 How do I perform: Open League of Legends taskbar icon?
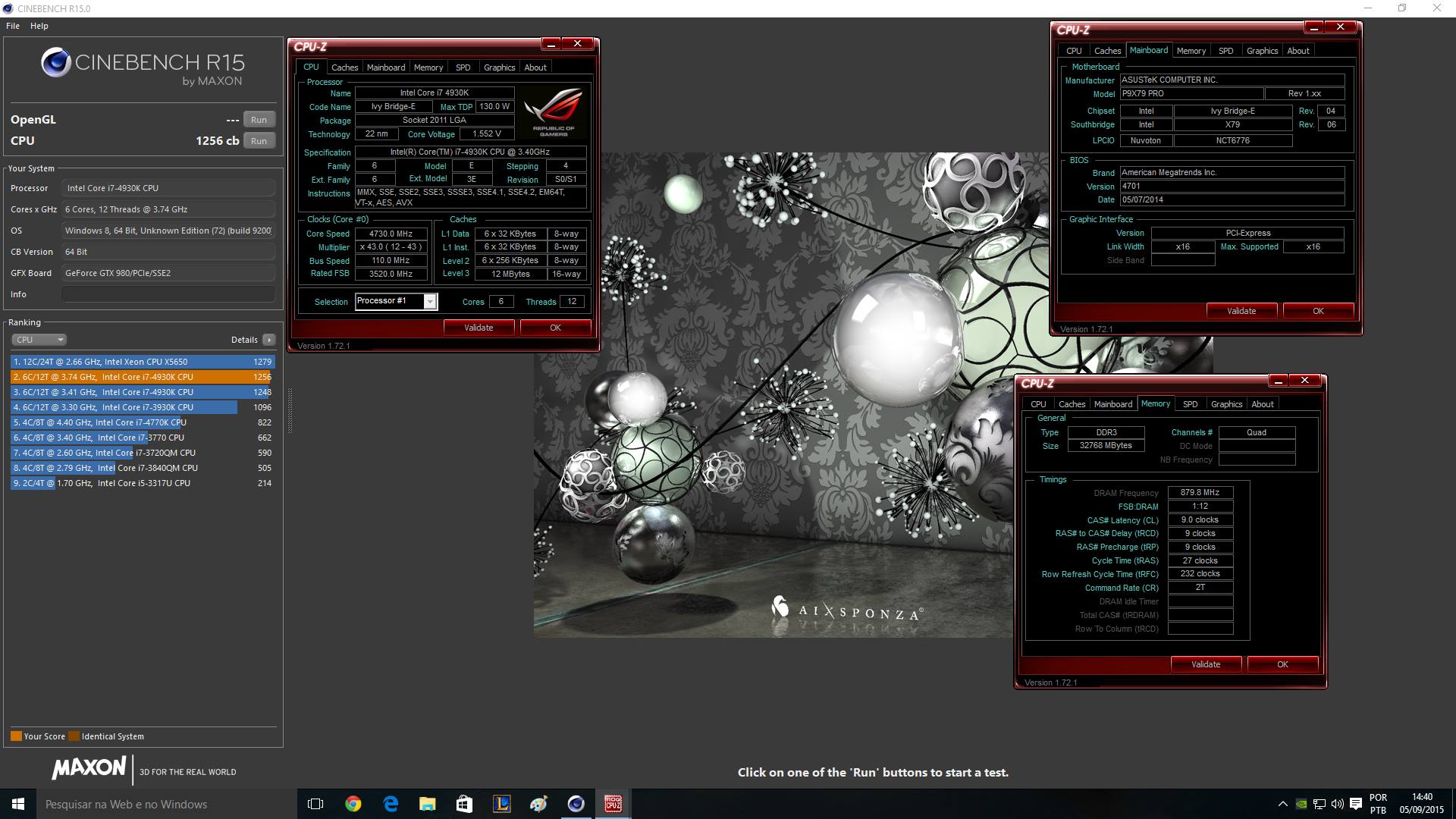(501, 804)
